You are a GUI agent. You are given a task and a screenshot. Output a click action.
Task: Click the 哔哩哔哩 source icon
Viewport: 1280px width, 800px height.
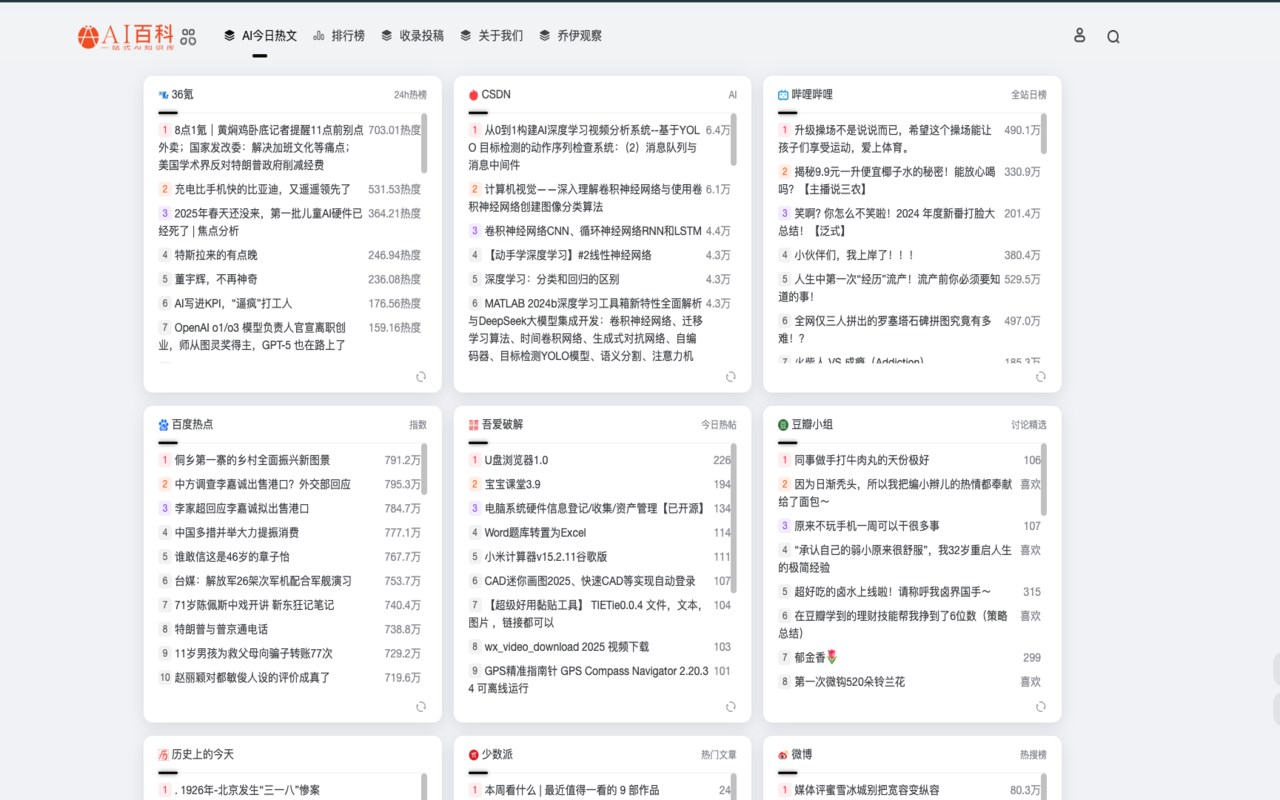[x=783, y=95]
